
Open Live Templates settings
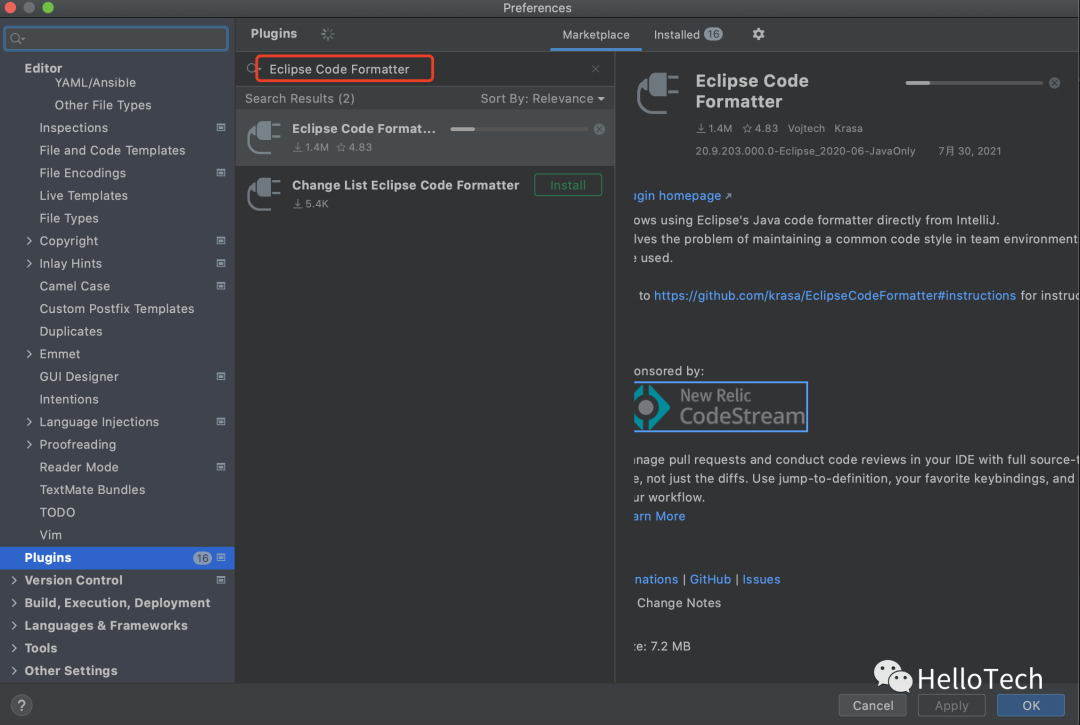[83, 196]
